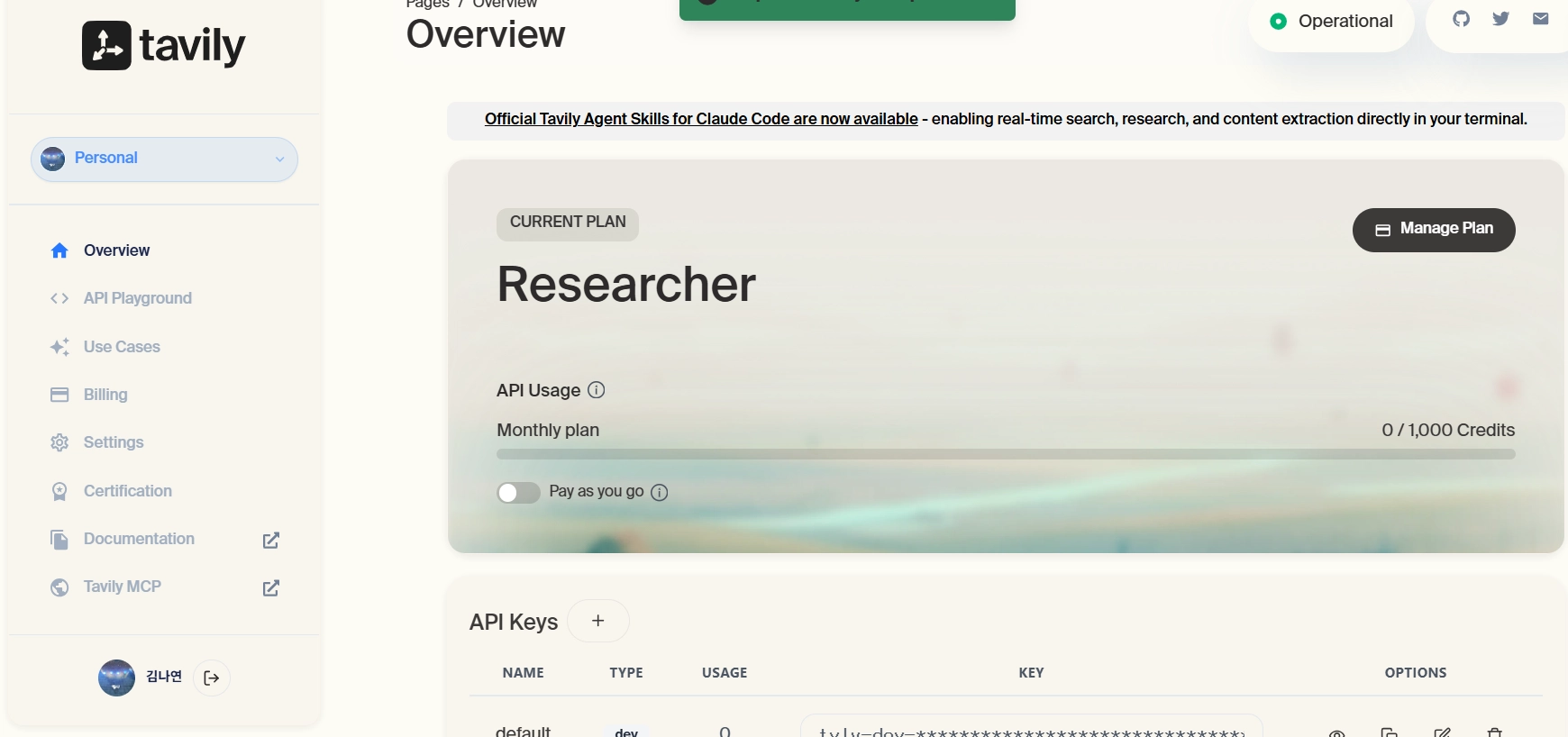Click the "API Keys" heading
Image resolution: width=1568 pixels, height=737 pixels.
point(514,622)
